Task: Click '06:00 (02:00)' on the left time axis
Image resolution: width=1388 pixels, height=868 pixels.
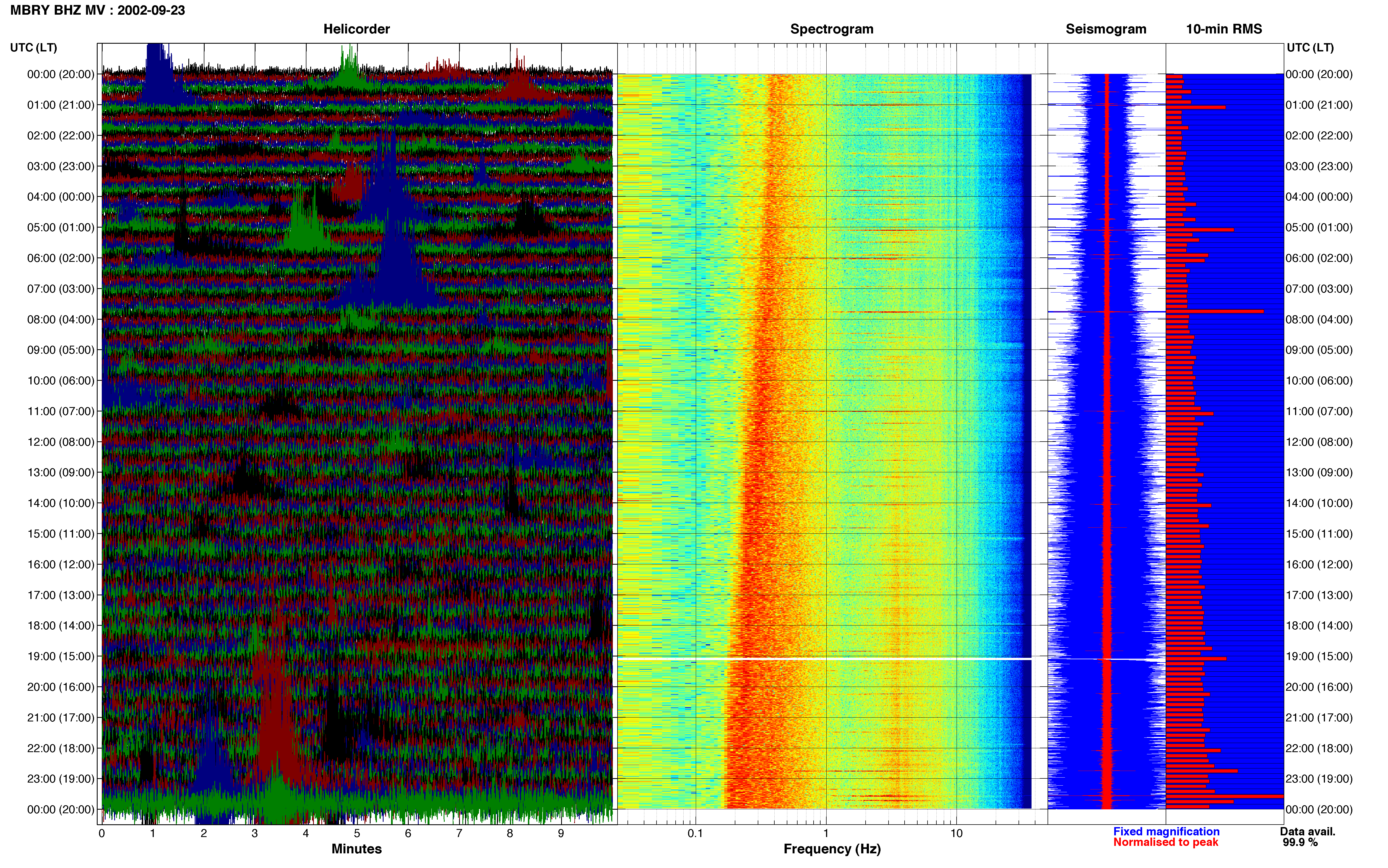Action: (x=60, y=258)
